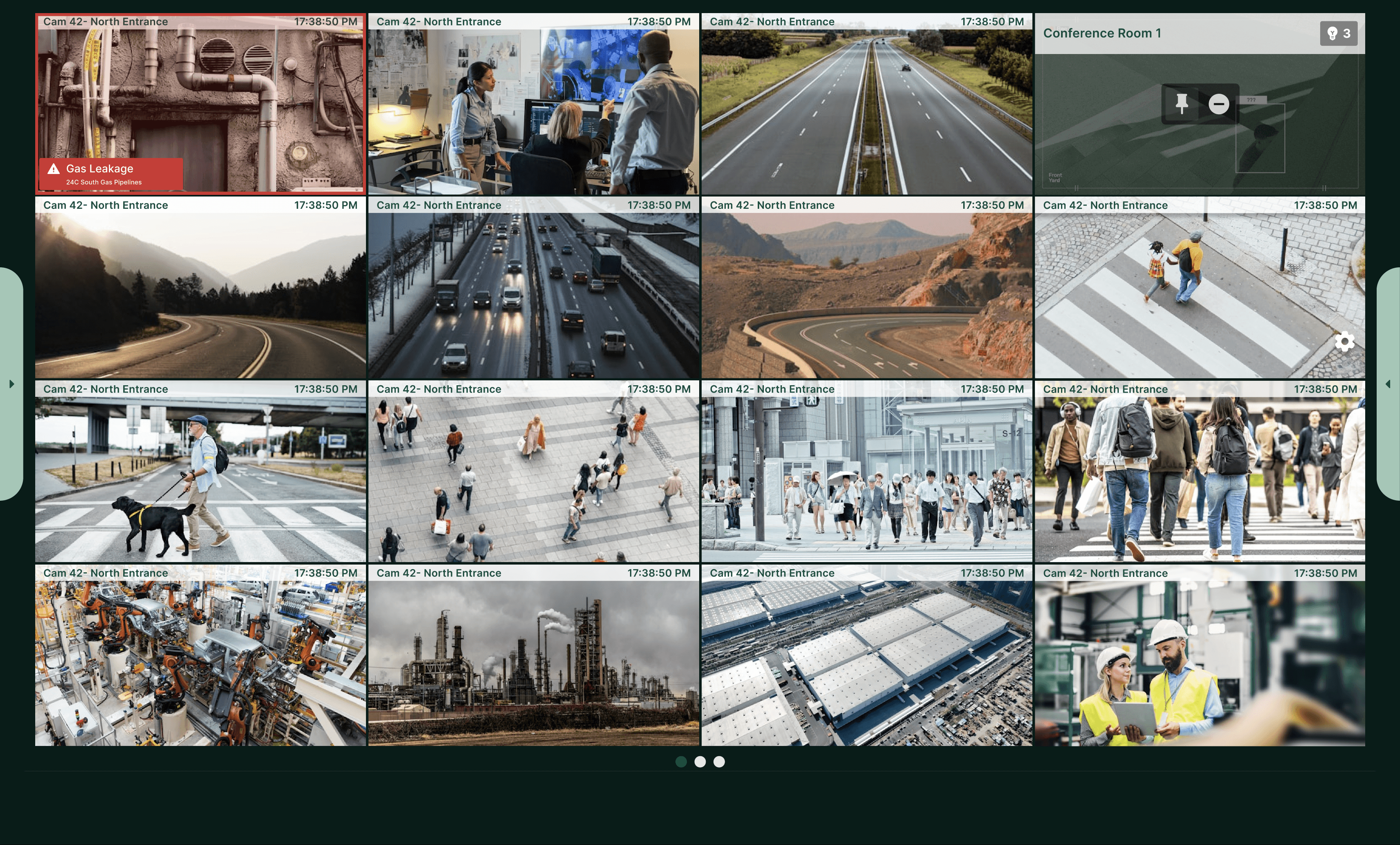Switch to the third camera grid page

719,761
